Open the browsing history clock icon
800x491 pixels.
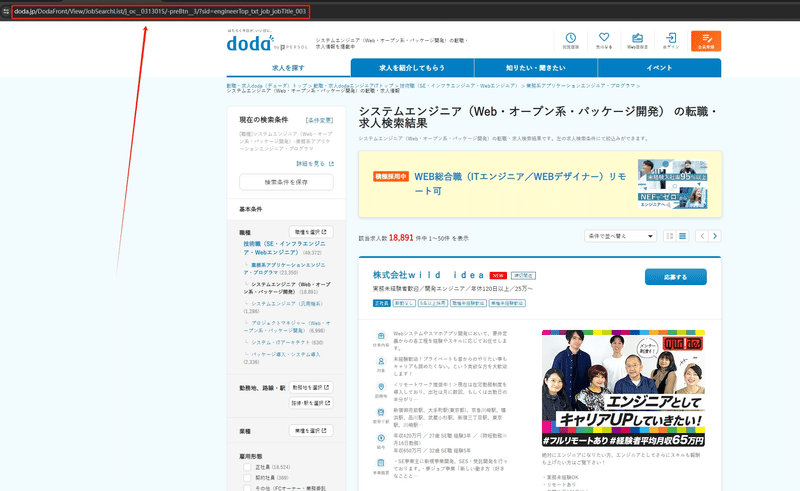pyautogui.click(x=570, y=38)
